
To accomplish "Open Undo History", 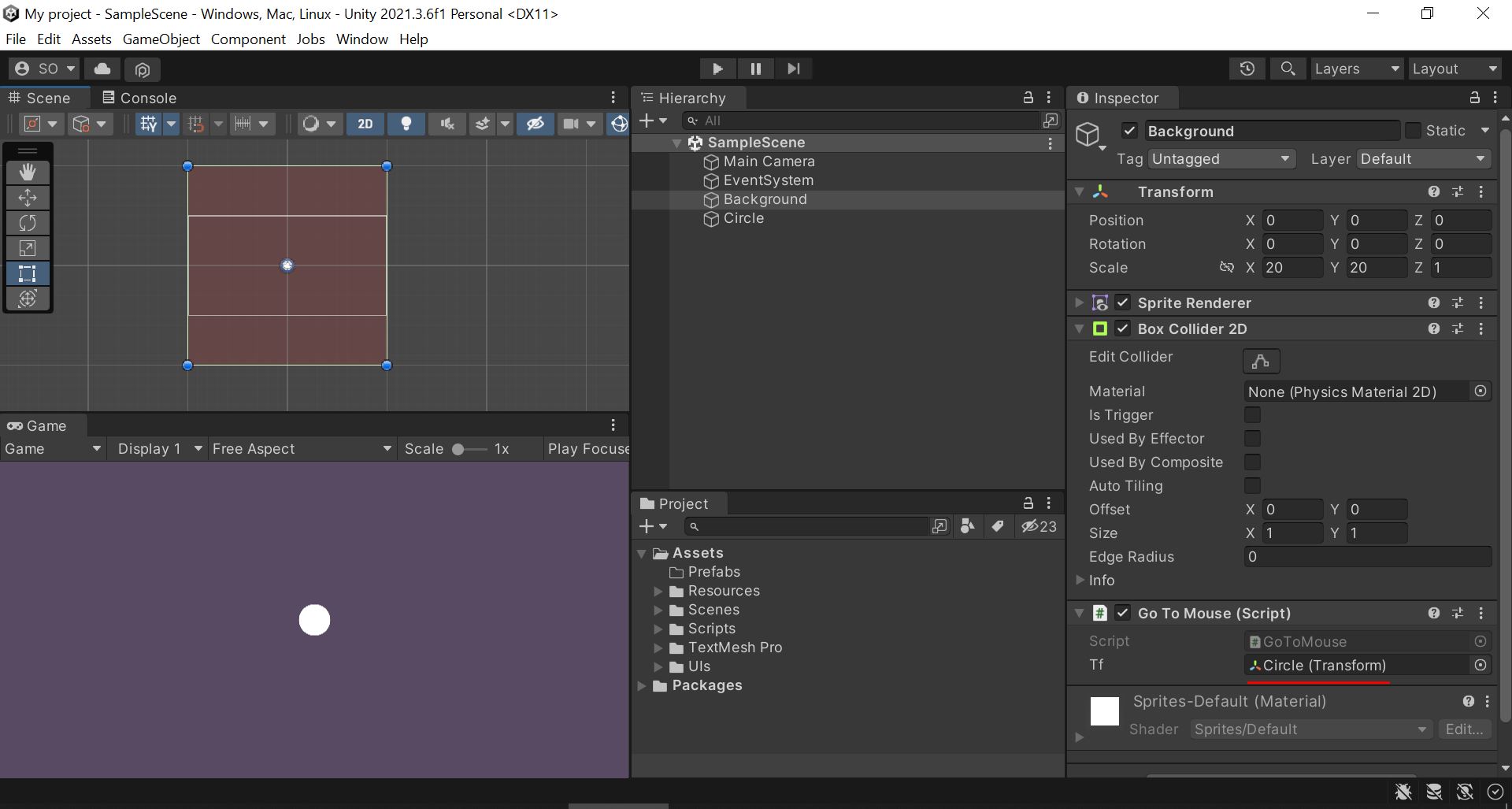I will pyautogui.click(x=1247, y=69).
